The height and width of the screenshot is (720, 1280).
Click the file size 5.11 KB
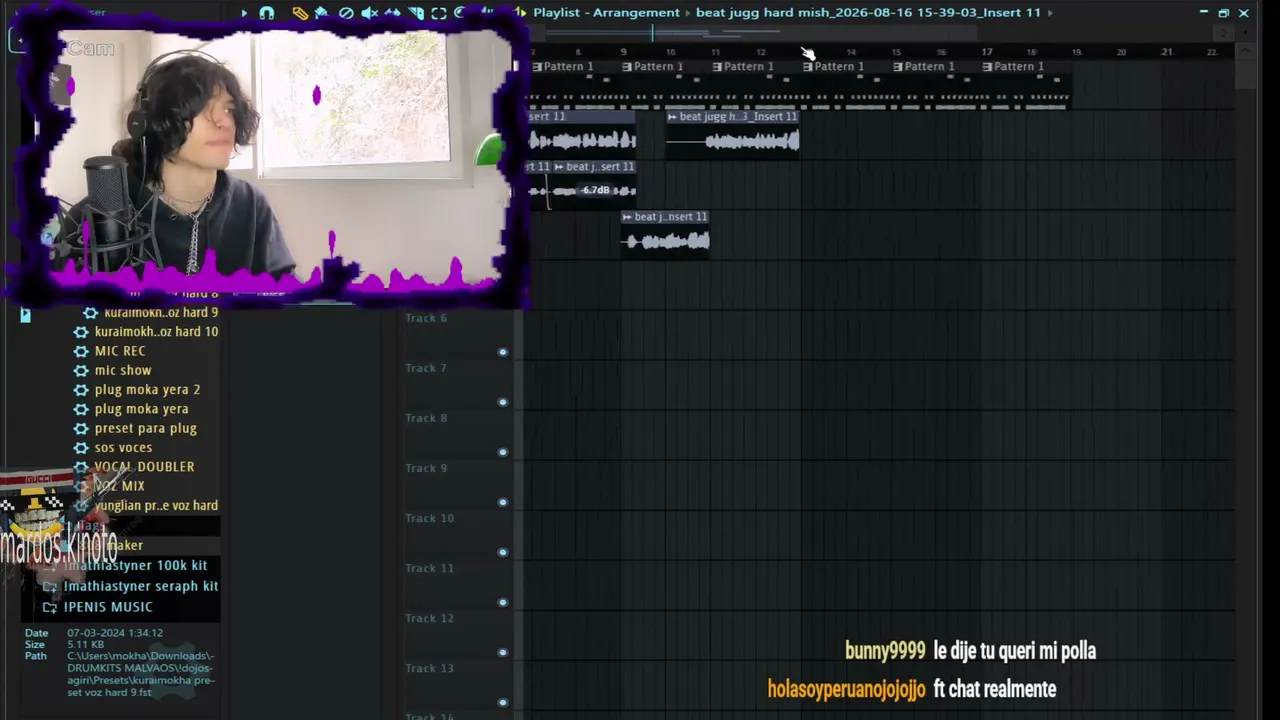pyautogui.click(x=84, y=645)
